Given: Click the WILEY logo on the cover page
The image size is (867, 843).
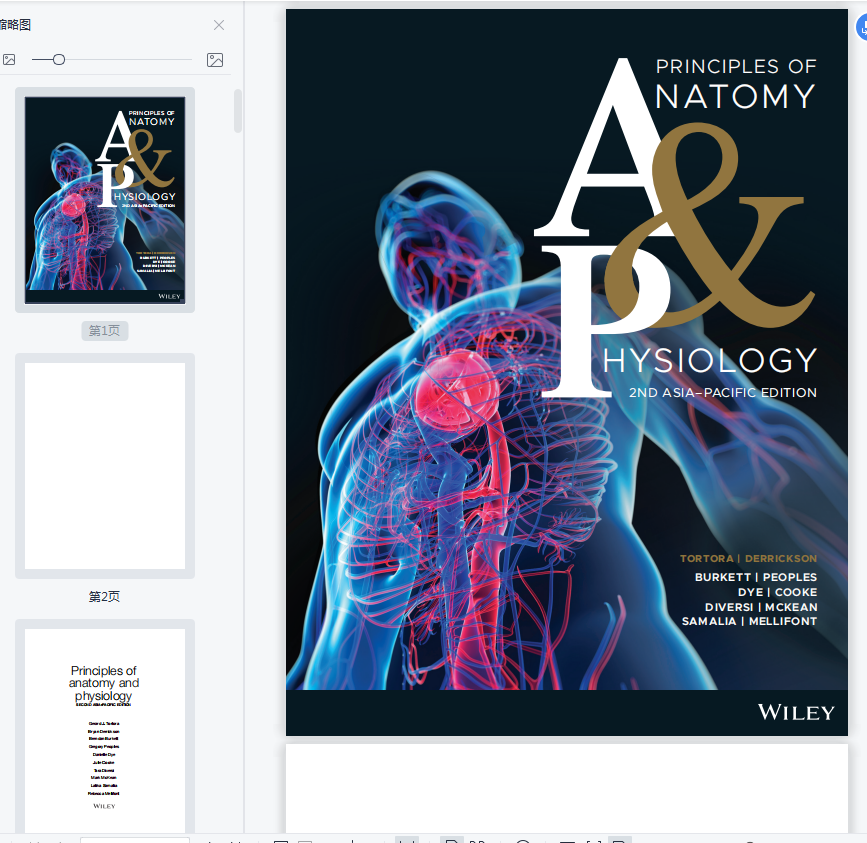Looking at the screenshot, I should coord(796,713).
